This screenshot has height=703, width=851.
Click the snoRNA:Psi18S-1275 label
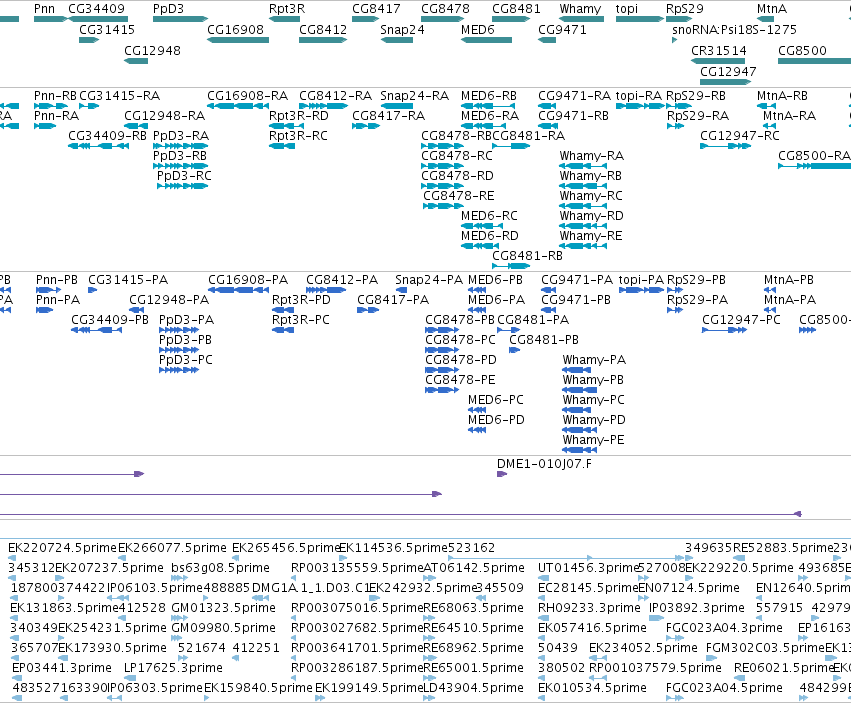[x=734, y=29]
